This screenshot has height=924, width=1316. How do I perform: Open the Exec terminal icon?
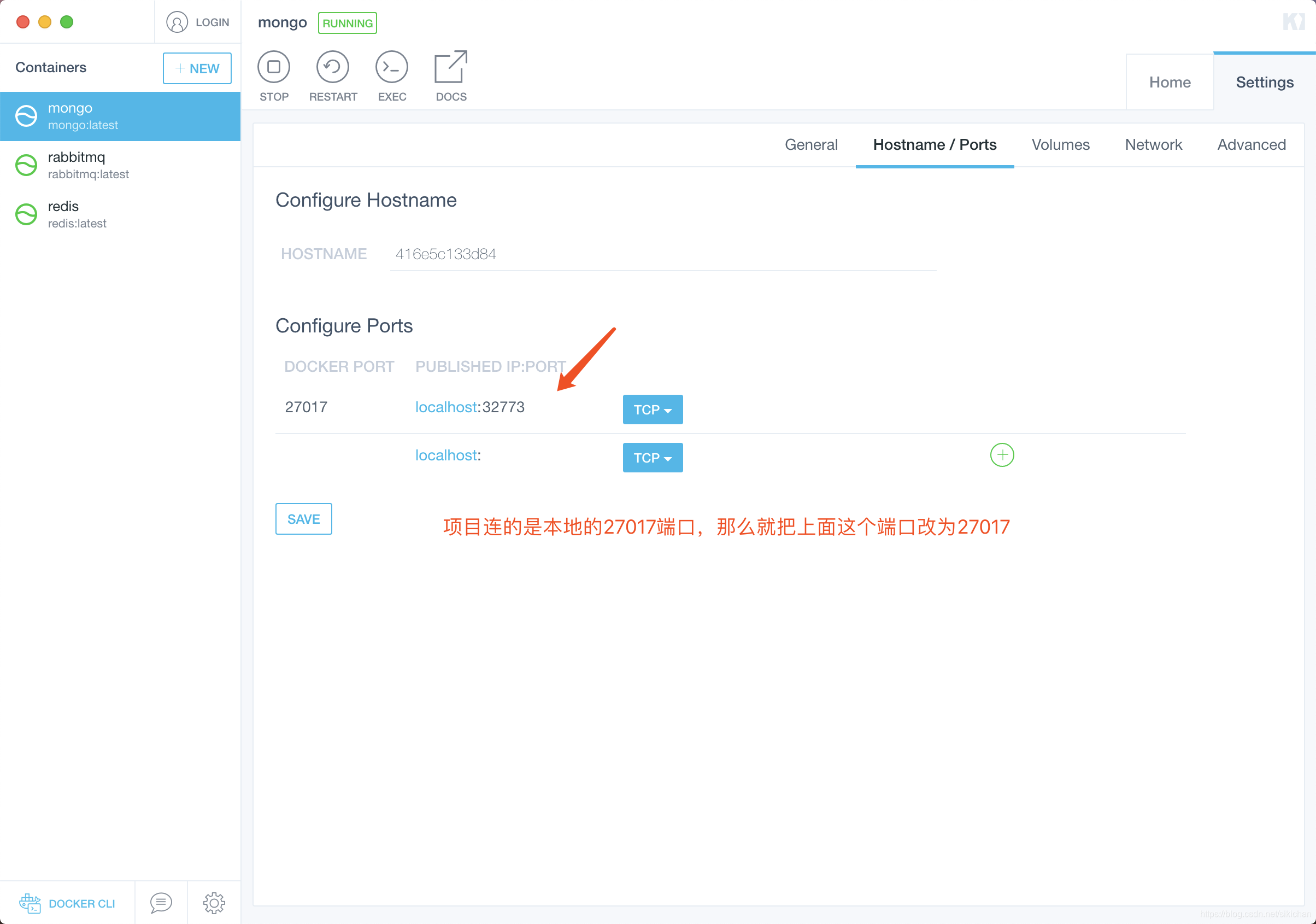pos(391,67)
